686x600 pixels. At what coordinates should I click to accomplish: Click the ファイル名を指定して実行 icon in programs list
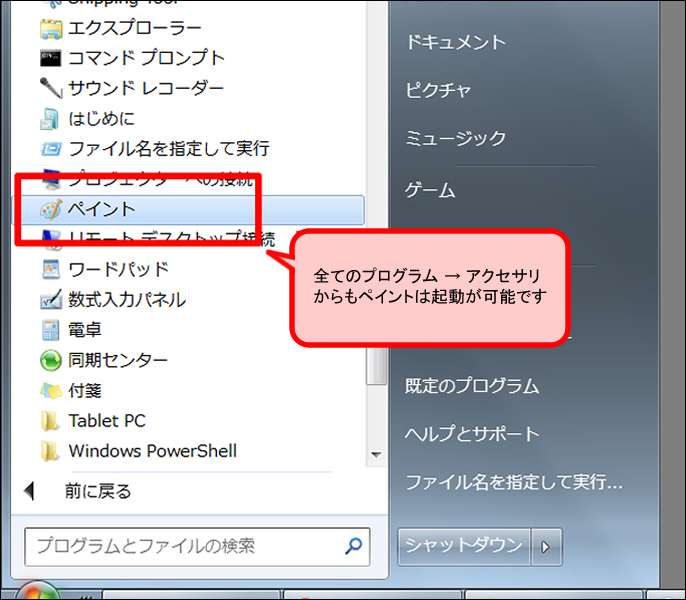[x=51, y=149]
